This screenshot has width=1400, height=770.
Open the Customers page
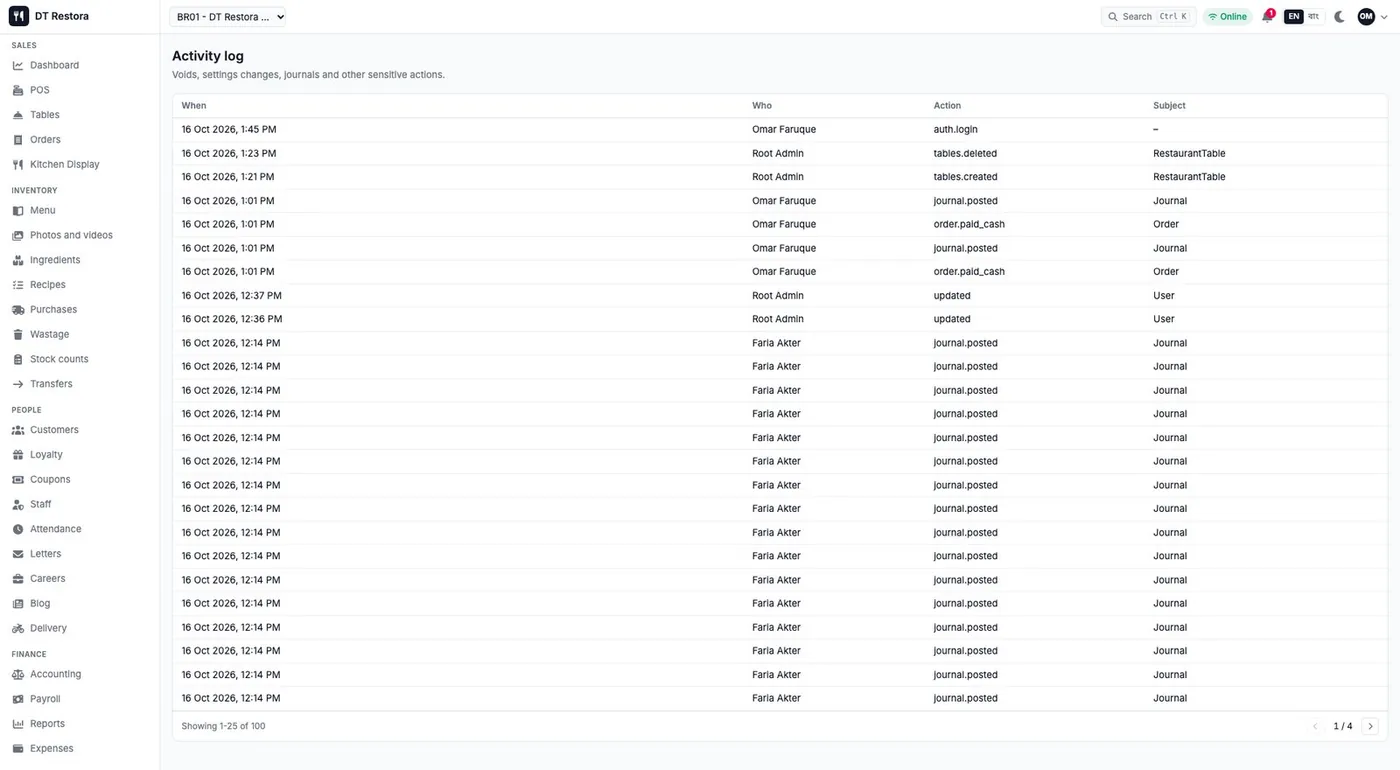[x=54, y=430]
